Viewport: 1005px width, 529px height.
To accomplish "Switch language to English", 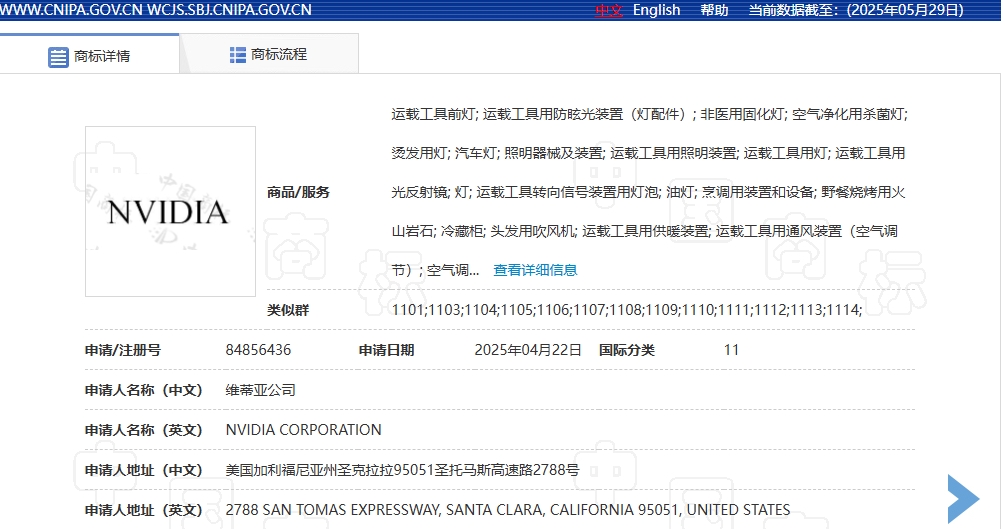I will point(656,10).
